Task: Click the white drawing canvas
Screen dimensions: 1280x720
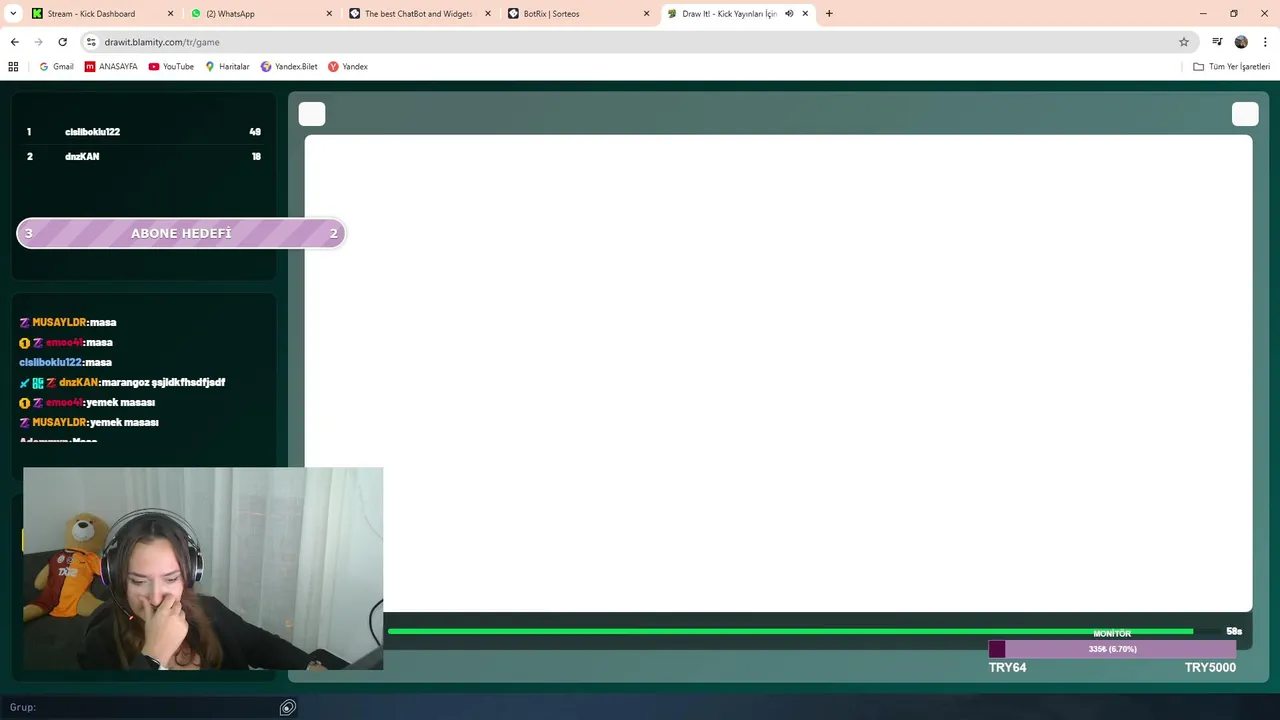Action: (x=778, y=373)
